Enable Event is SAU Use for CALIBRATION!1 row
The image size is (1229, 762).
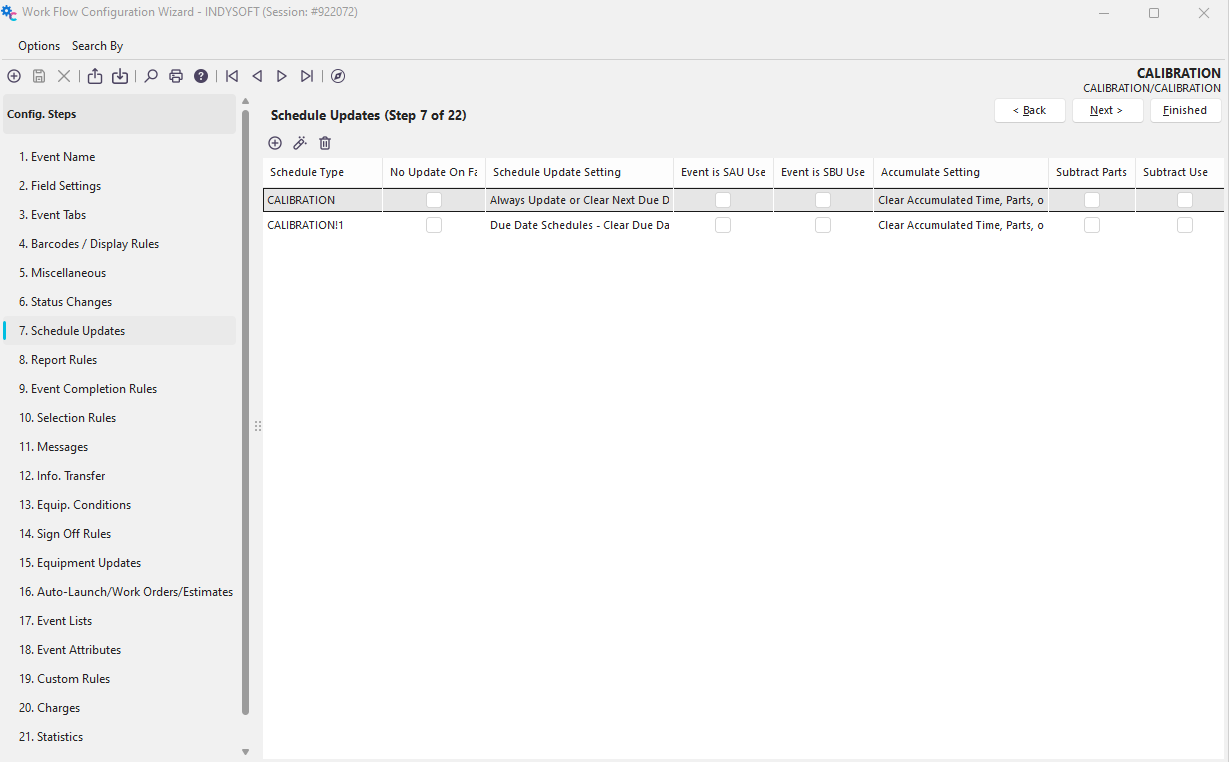(723, 225)
